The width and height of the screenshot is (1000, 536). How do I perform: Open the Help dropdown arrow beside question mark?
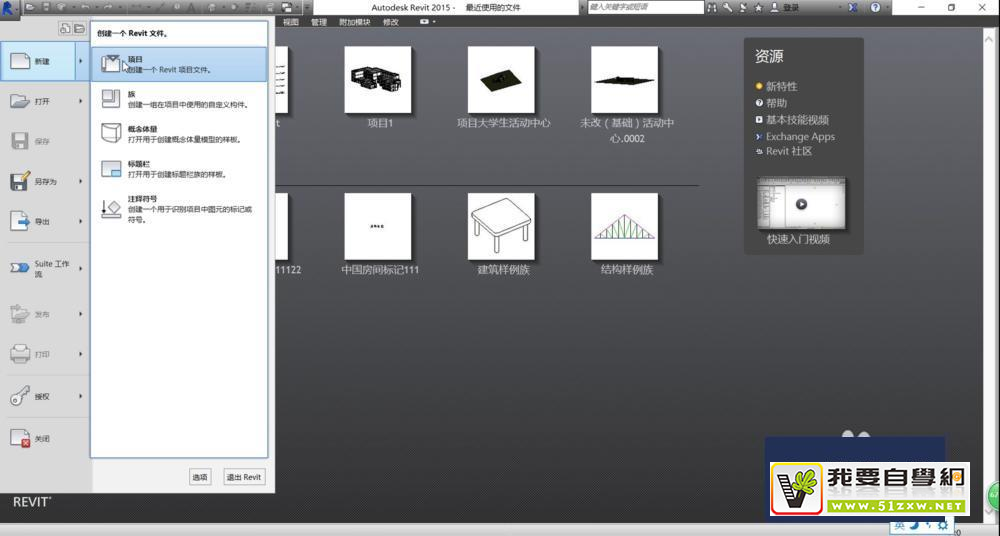point(886,8)
